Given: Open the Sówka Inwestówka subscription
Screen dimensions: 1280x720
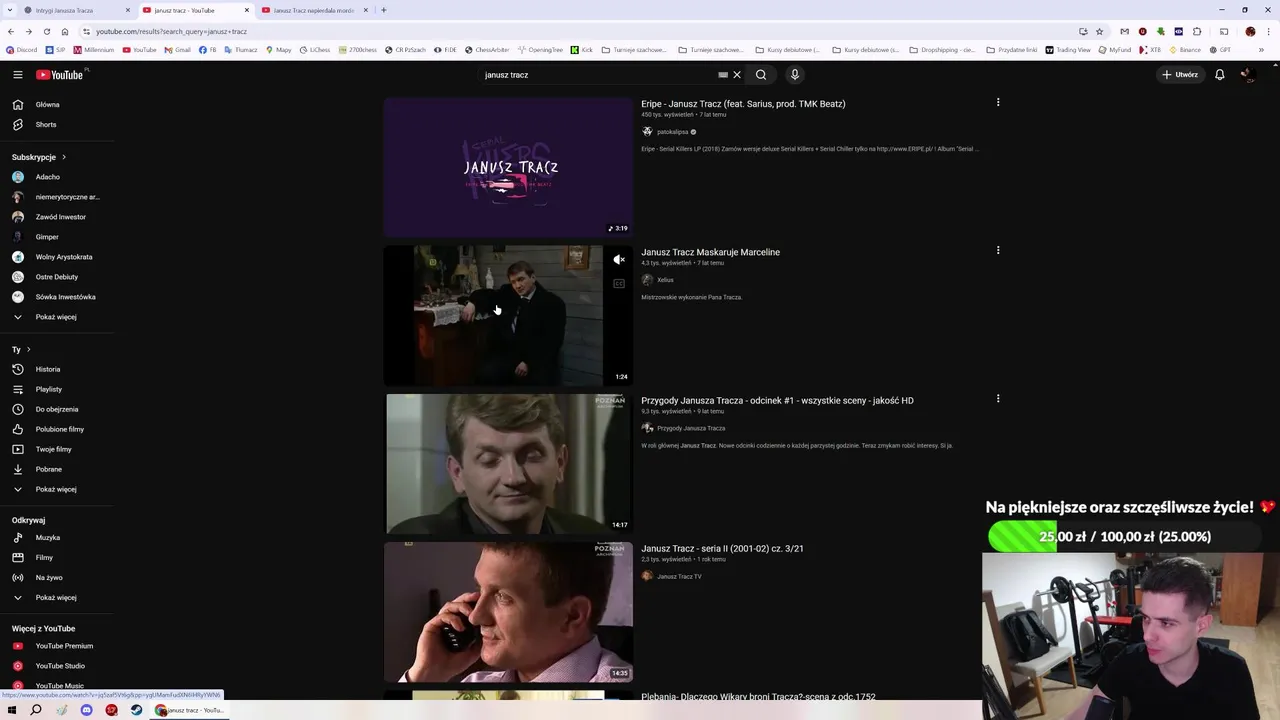Looking at the screenshot, I should 57,297.
